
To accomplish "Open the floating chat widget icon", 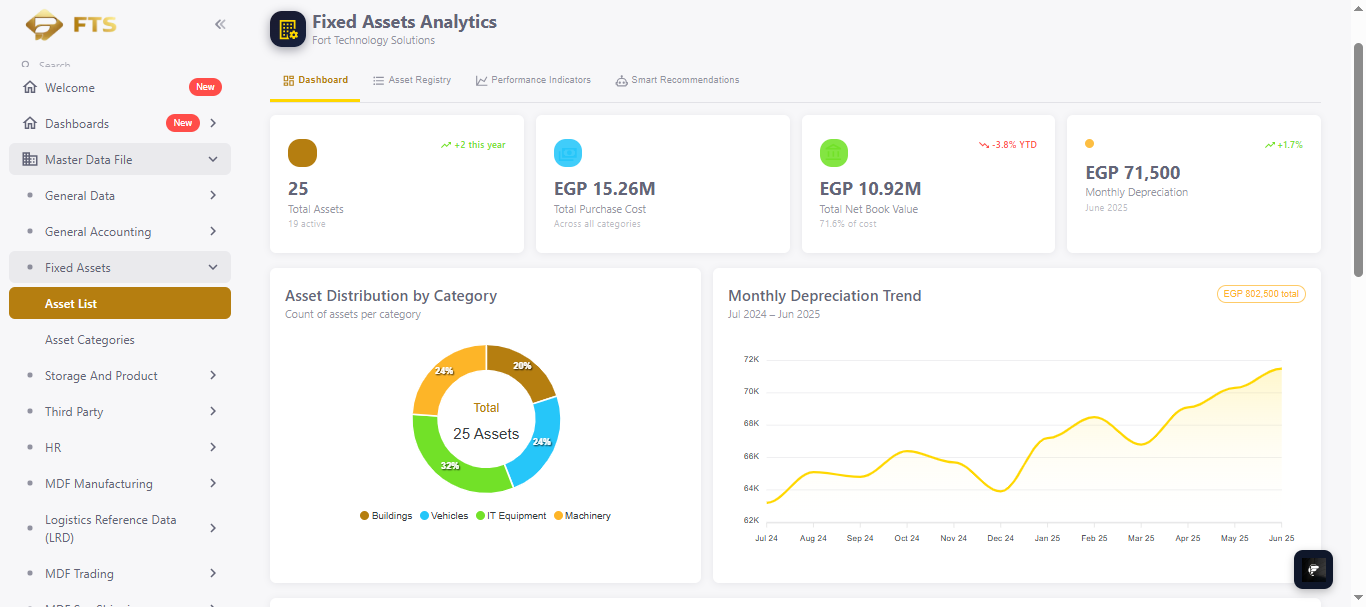I will coord(1314,569).
